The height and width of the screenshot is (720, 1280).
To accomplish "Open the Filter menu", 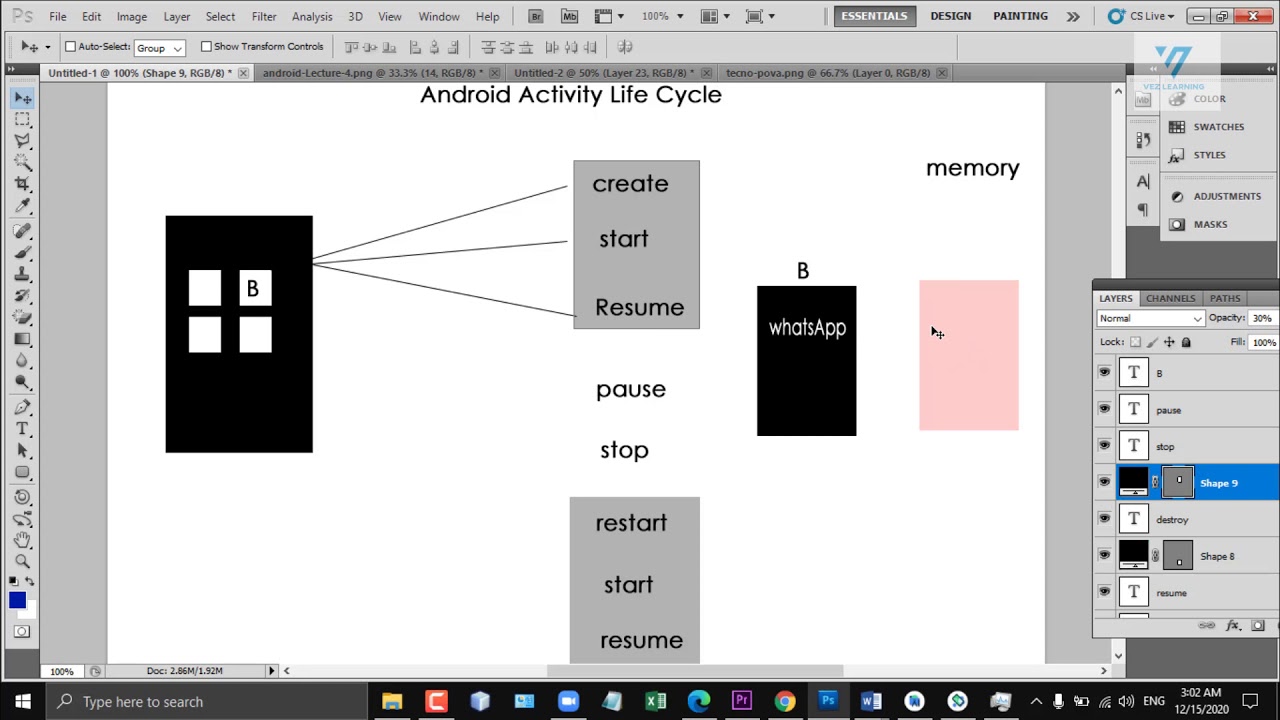I will click(264, 17).
